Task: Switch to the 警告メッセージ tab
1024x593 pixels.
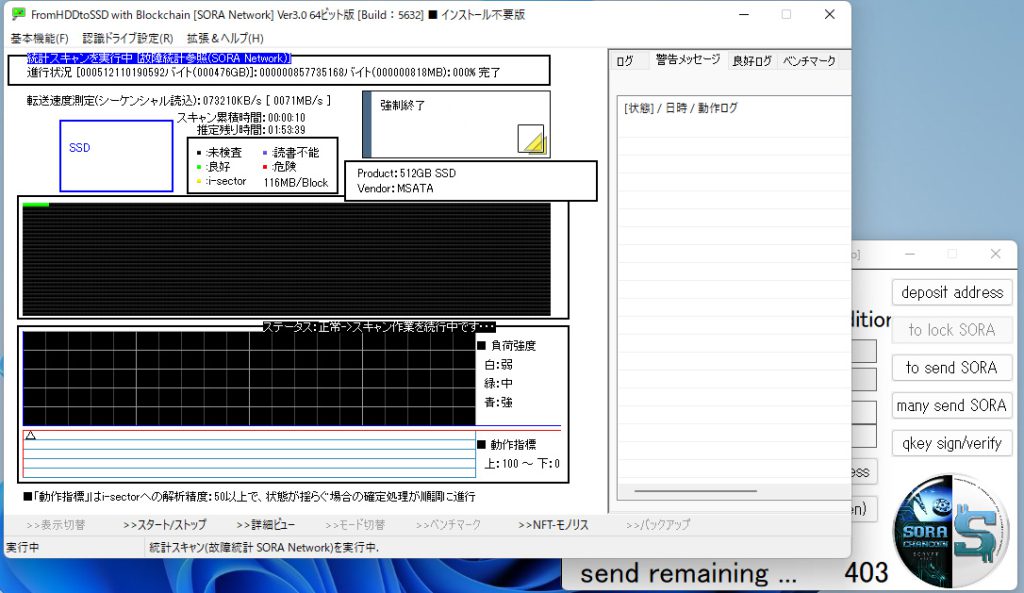Action: coord(688,59)
